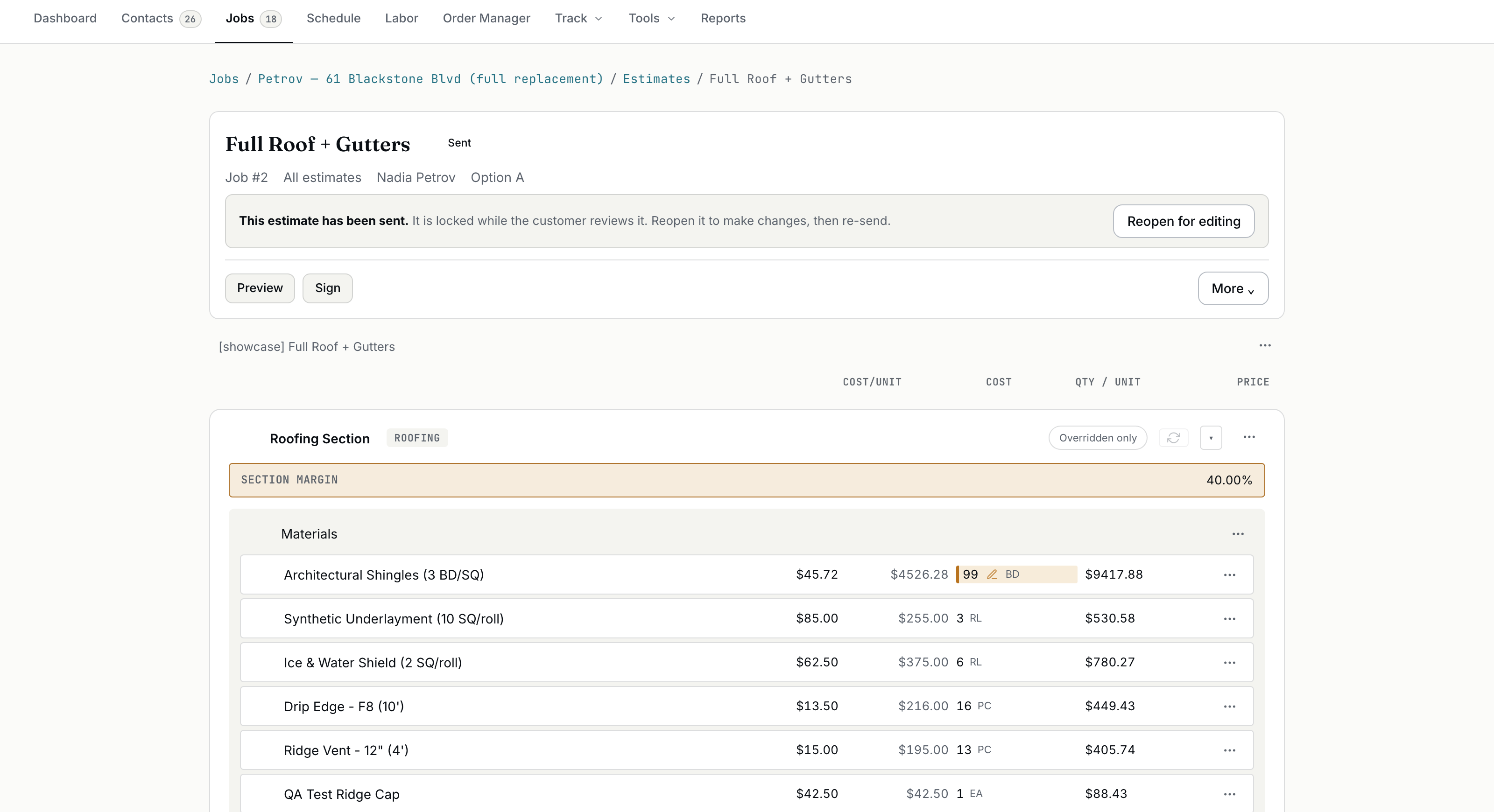
Task: Click the QTY / UNIT column header
Action: click(1108, 382)
